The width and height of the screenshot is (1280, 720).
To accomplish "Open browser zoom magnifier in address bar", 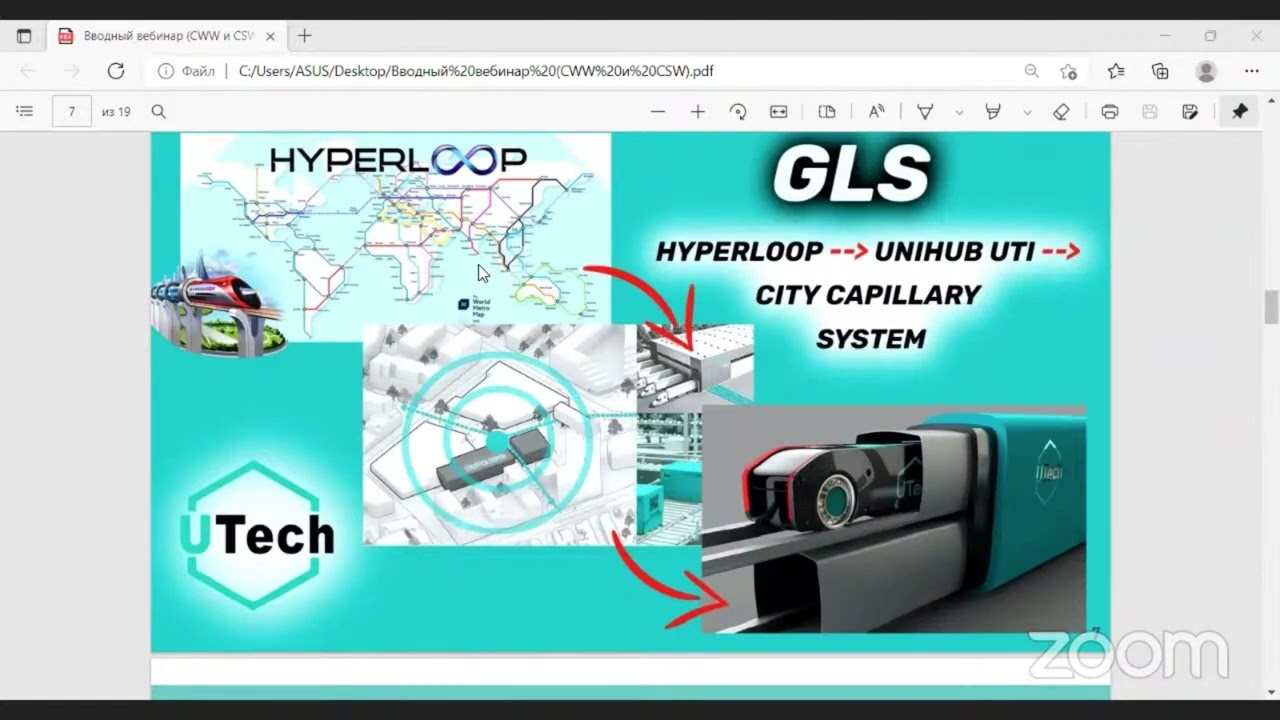I will [1031, 71].
